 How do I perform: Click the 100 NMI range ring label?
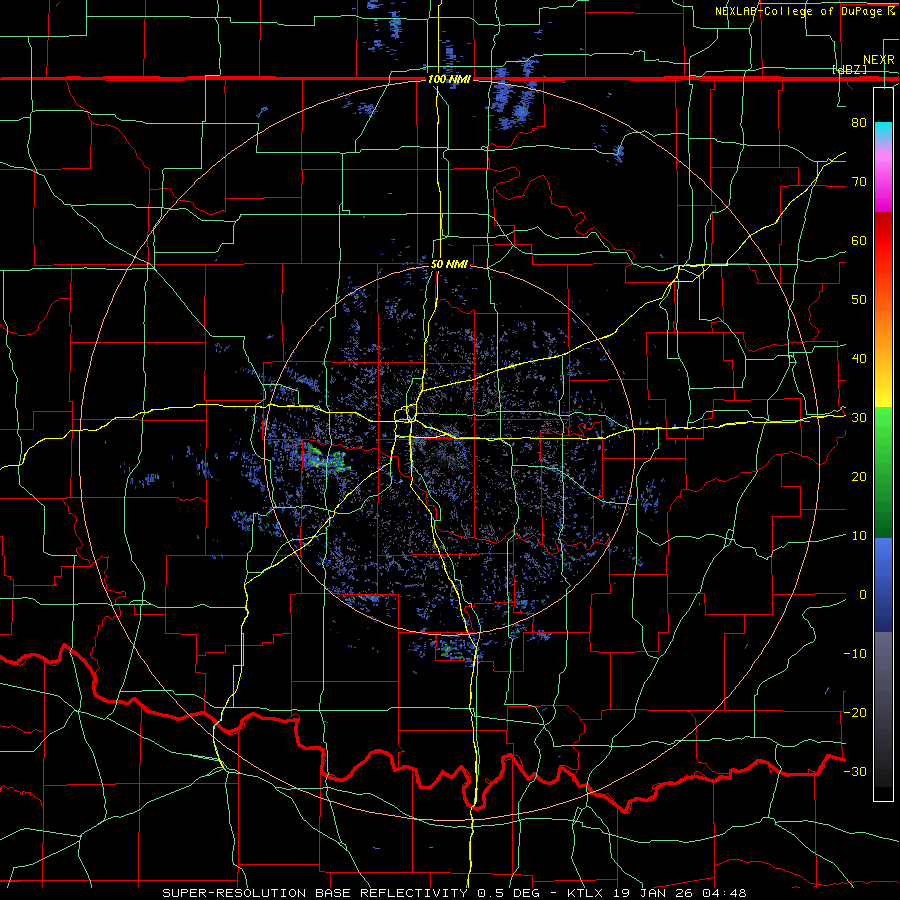click(x=449, y=79)
